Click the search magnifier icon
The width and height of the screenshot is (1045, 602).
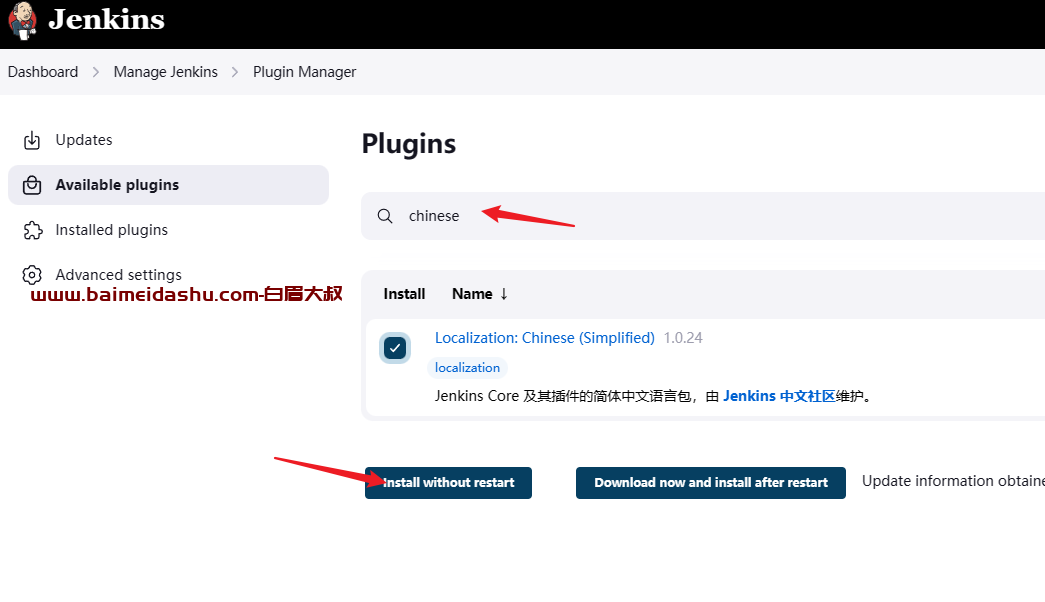click(x=385, y=216)
